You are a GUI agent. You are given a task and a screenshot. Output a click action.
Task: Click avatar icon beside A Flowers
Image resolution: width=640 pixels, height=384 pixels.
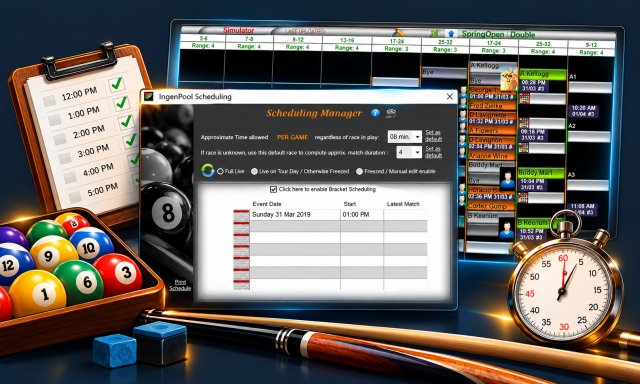coord(463,129)
